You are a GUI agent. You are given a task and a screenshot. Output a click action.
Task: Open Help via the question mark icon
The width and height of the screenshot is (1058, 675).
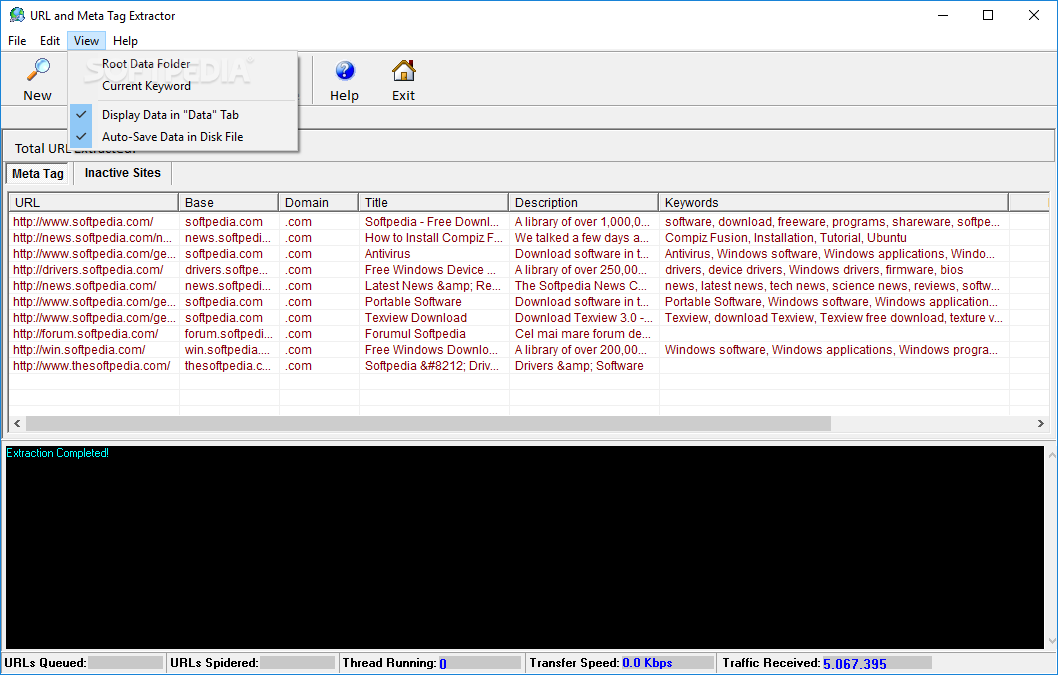tap(344, 70)
